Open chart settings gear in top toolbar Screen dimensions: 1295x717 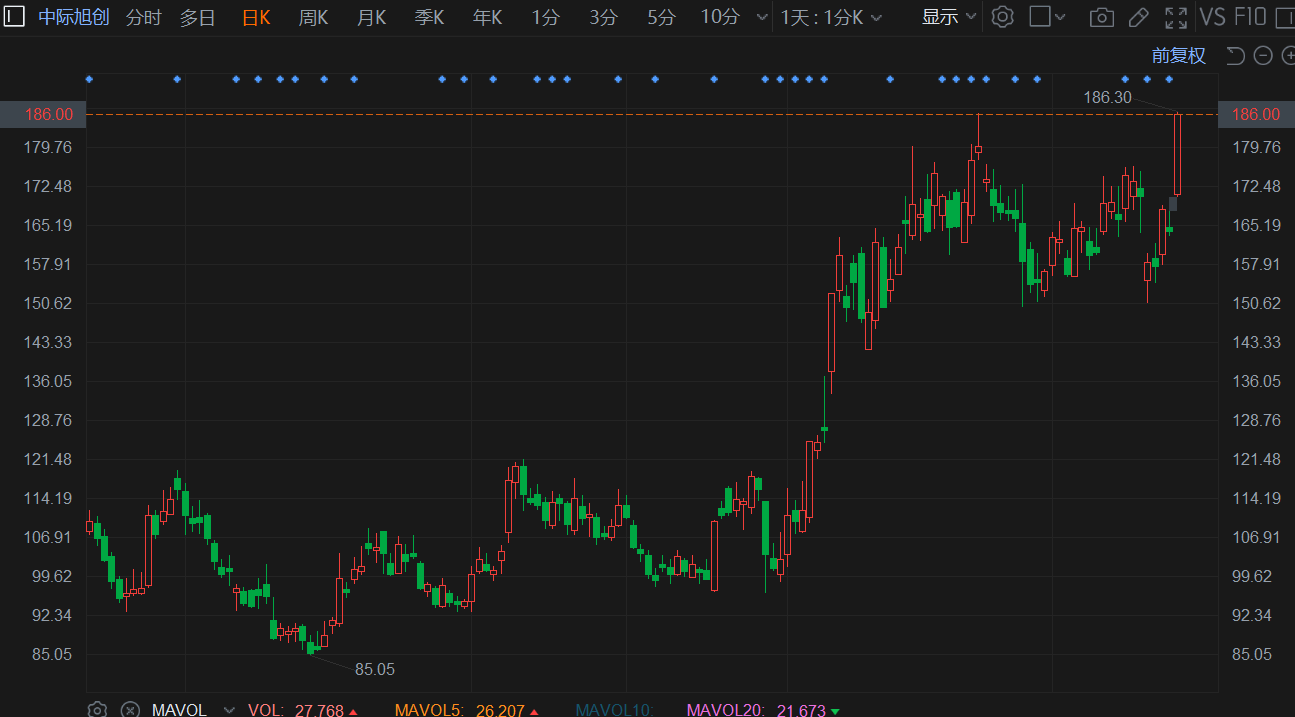coord(1003,17)
